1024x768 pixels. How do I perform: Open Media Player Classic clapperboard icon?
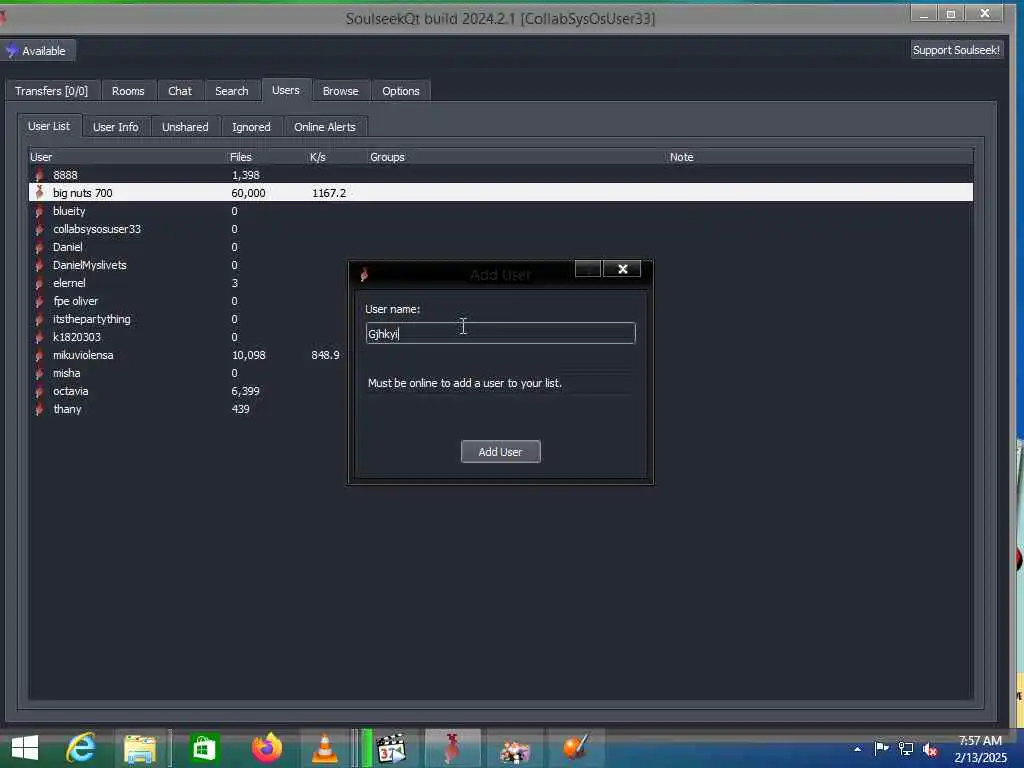coord(392,748)
